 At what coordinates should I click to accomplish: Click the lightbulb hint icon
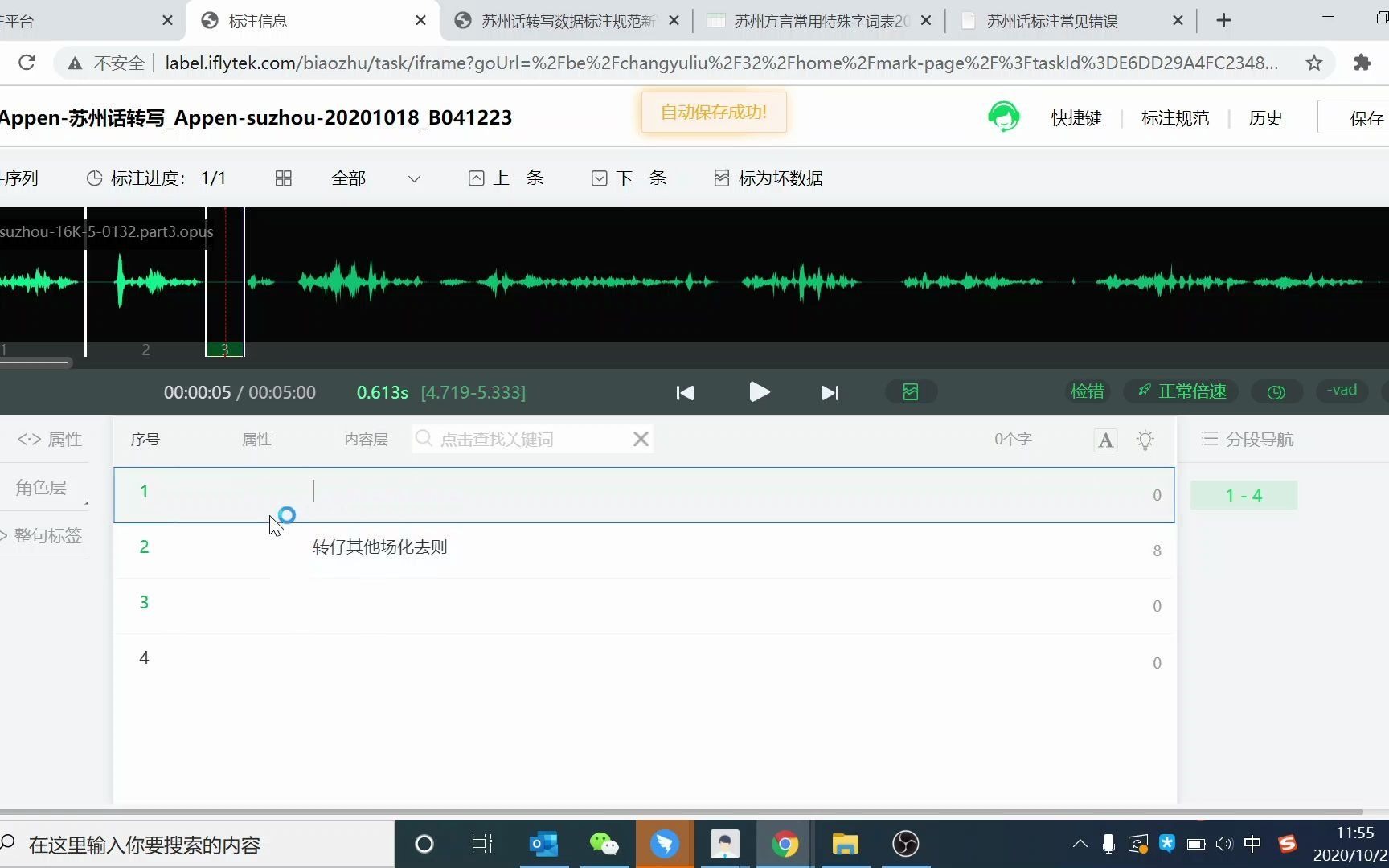click(x=1145, y=440)
